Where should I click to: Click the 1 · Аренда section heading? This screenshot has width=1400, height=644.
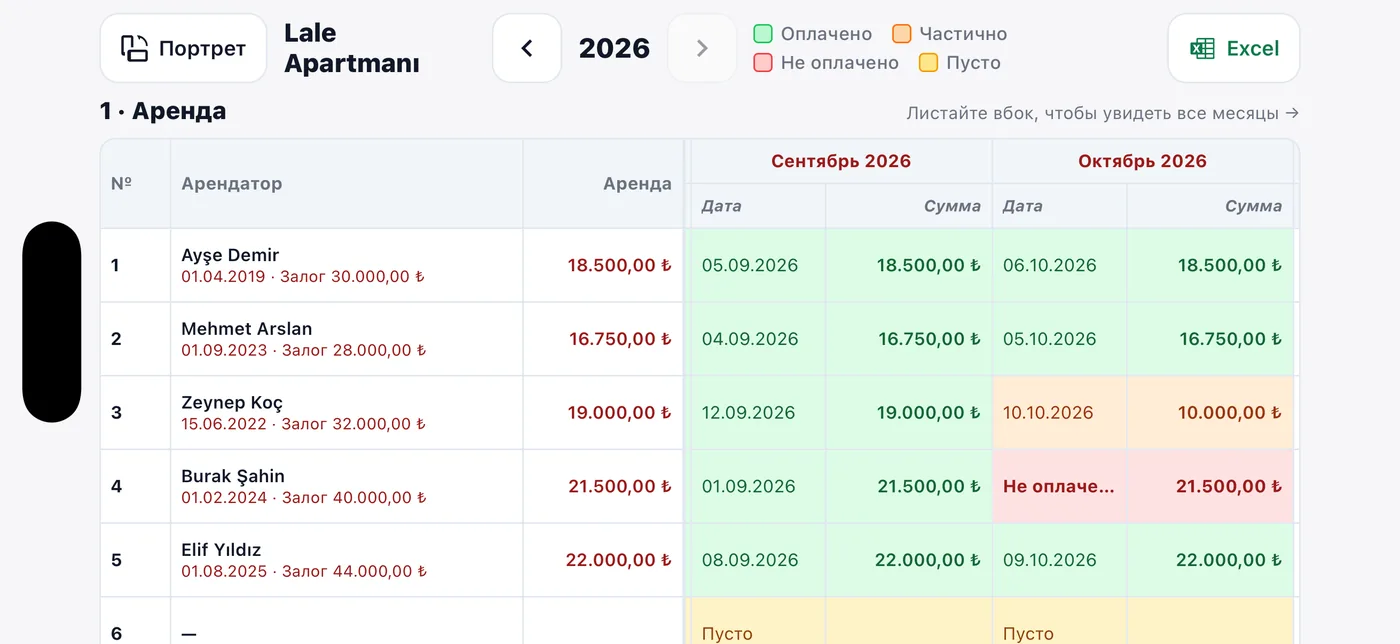click(x=163, y=111)
